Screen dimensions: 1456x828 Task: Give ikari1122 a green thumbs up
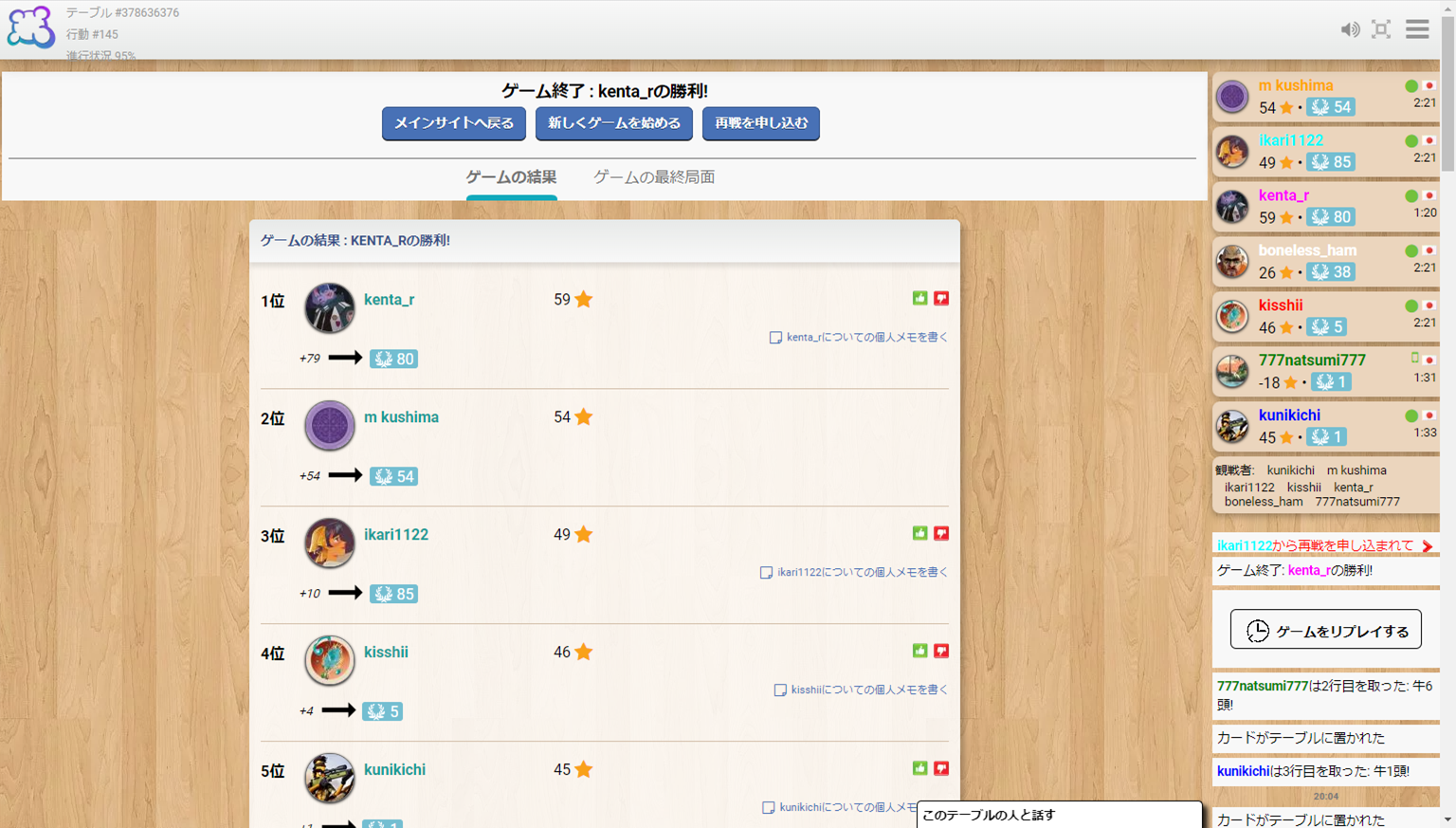click(919, 533)
